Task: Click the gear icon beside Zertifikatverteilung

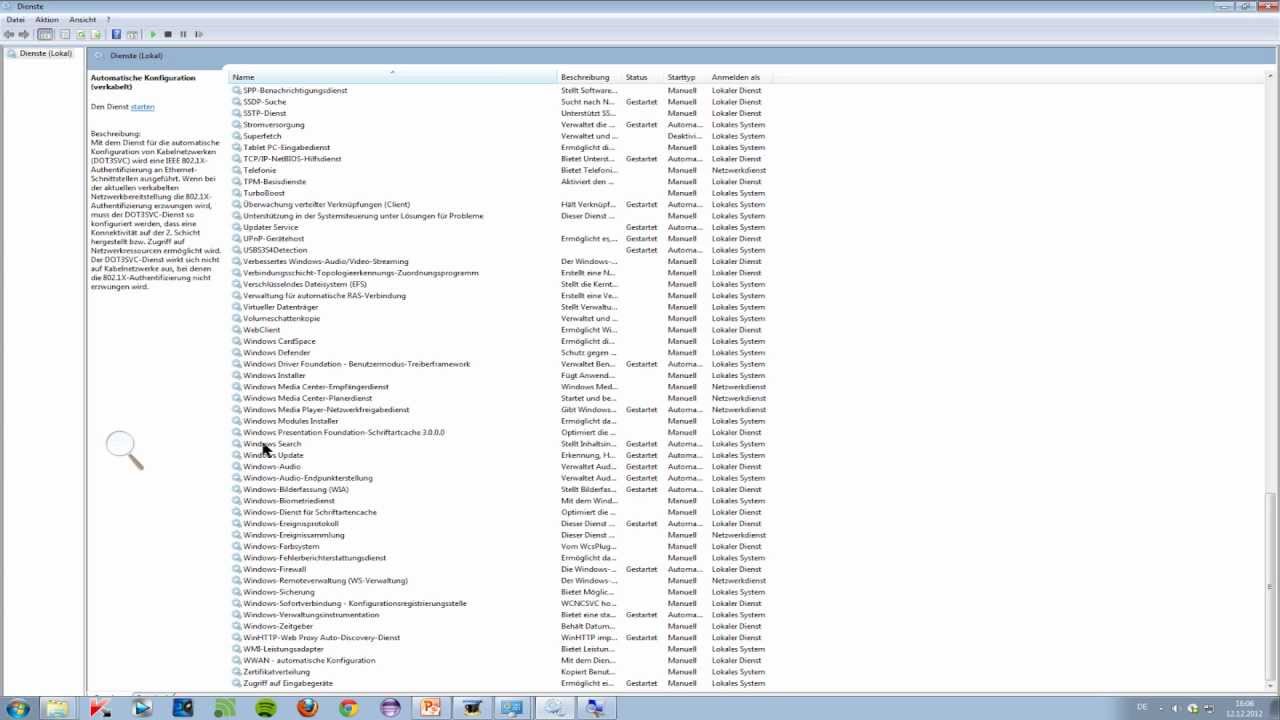Action: pyautogui.click(x=237, y=672)
